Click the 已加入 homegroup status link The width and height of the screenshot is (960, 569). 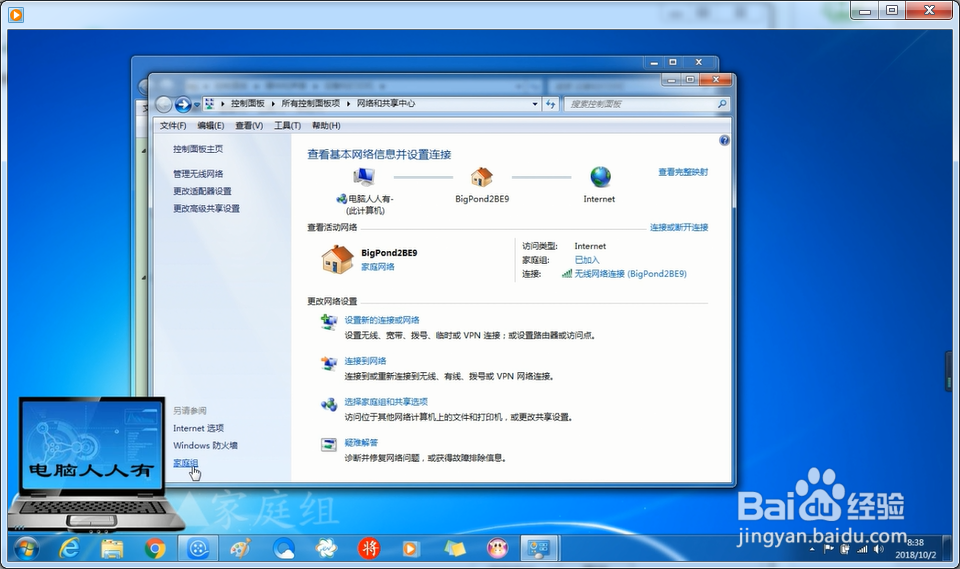click(587, 260)
